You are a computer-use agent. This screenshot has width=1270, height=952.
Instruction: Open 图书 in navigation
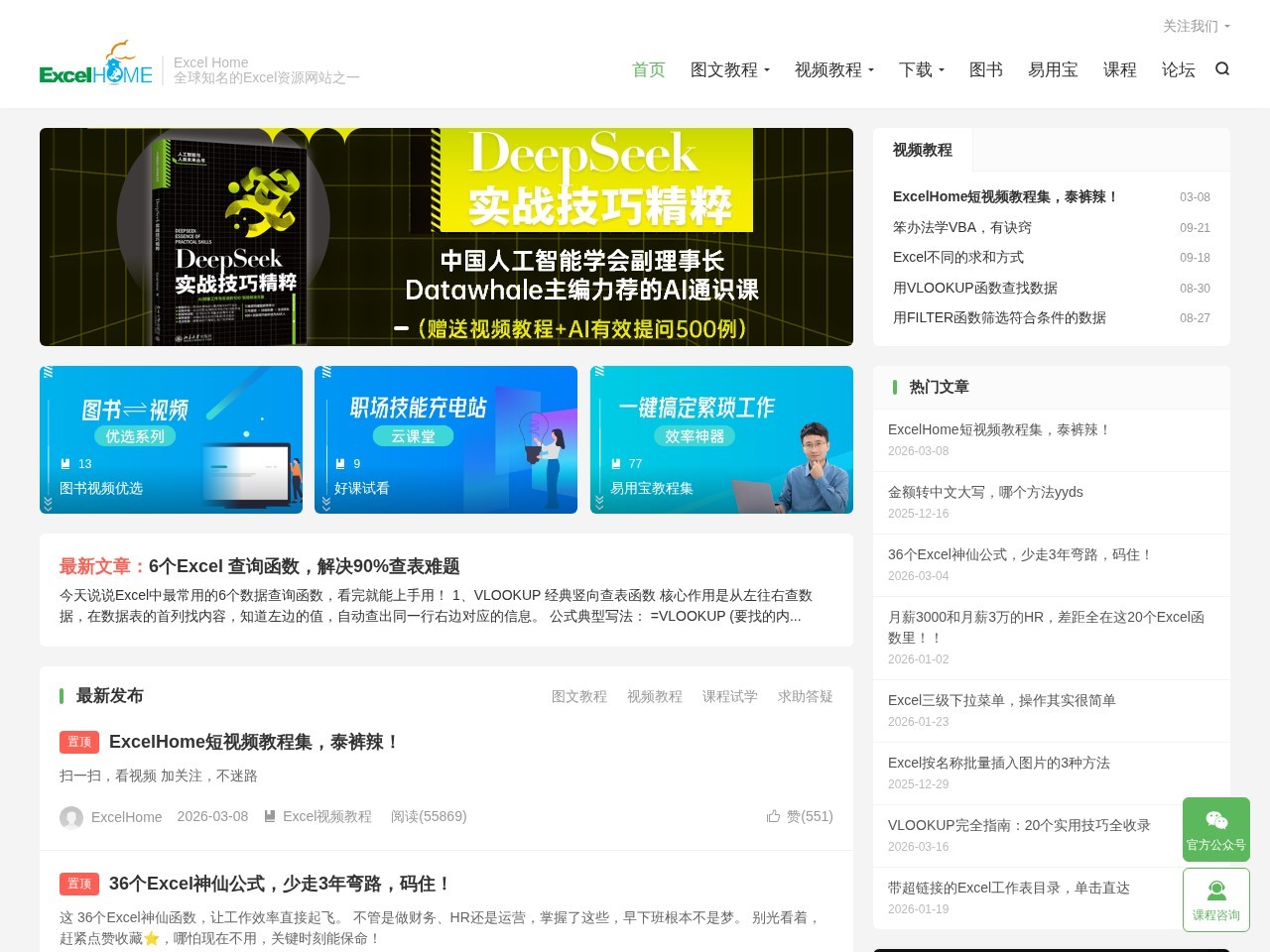(x=986, y=69)
